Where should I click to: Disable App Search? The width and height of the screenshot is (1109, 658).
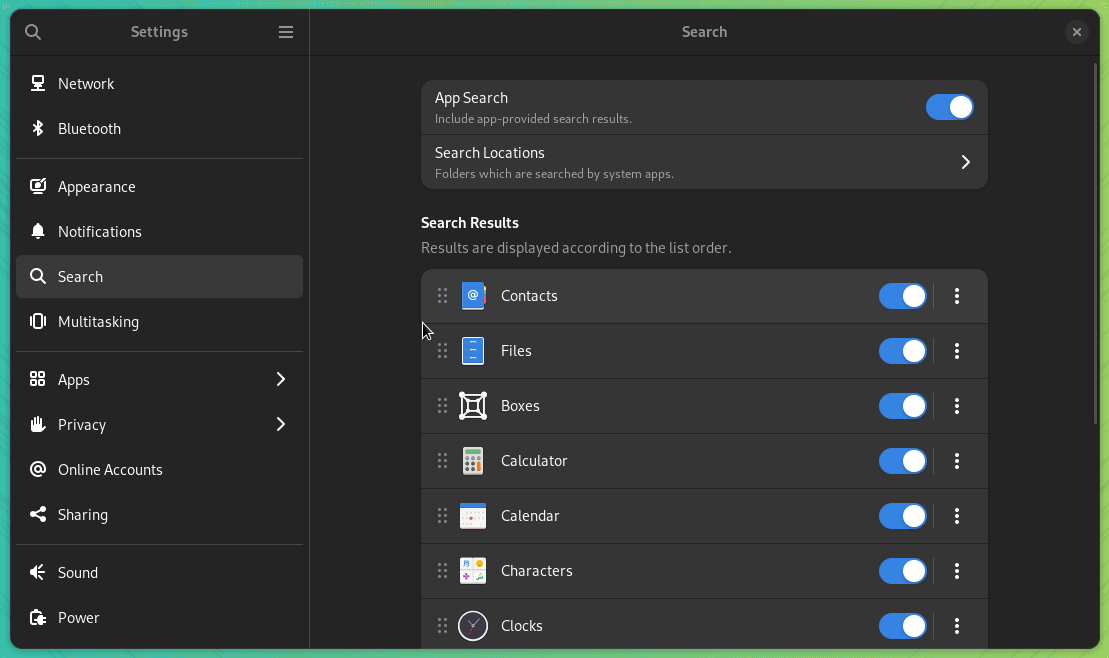(949, 106)
